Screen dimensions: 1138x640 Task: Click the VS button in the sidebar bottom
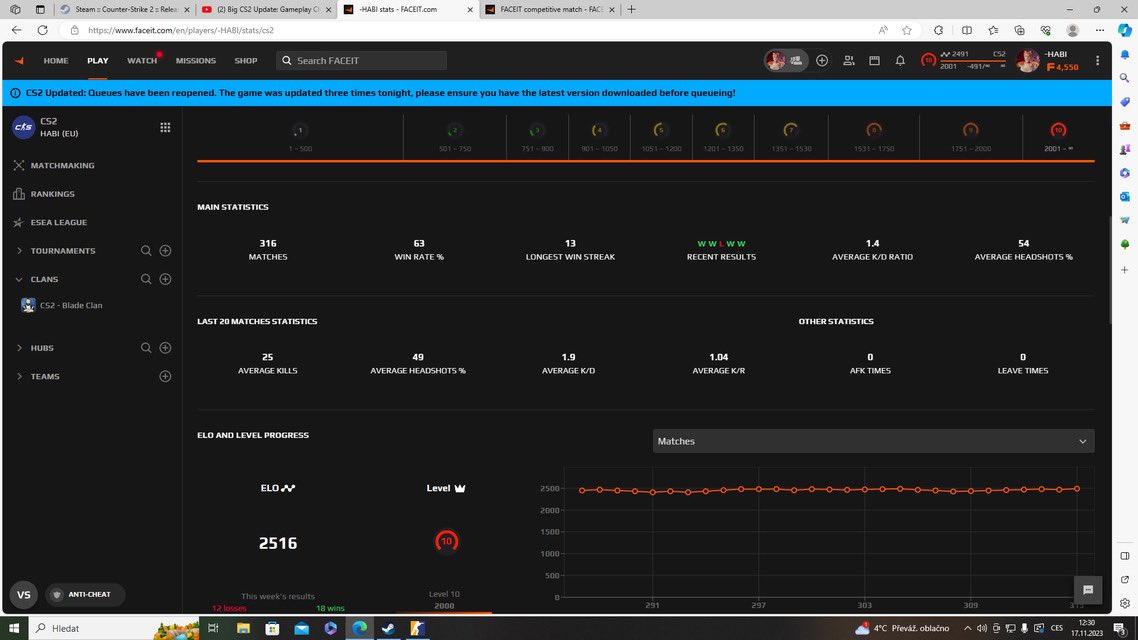click(x=23, y=594)
